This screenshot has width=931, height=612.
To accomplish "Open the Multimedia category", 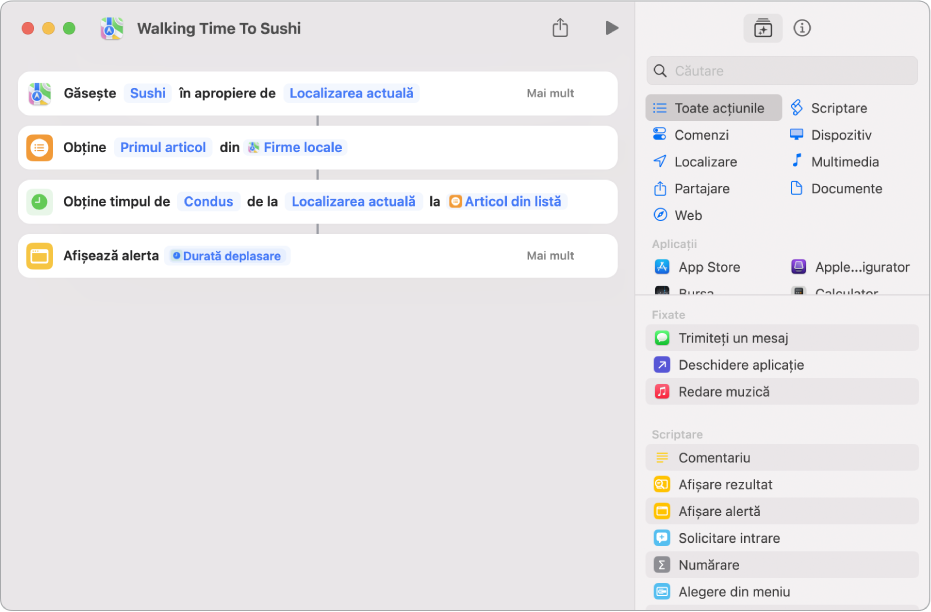I will (834, 161).
